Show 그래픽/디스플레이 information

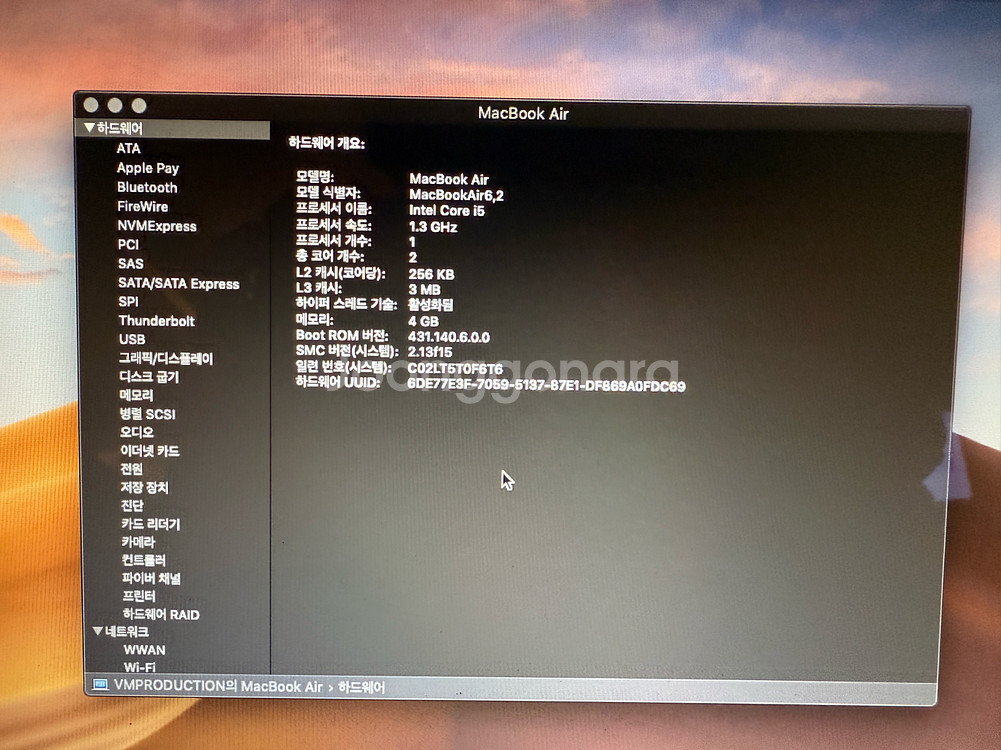165,358
